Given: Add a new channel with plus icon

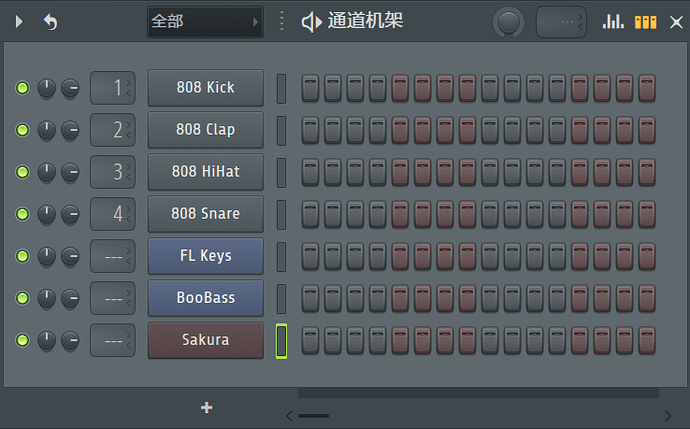Looking at the screenshot, I should (x=206, y=407).
